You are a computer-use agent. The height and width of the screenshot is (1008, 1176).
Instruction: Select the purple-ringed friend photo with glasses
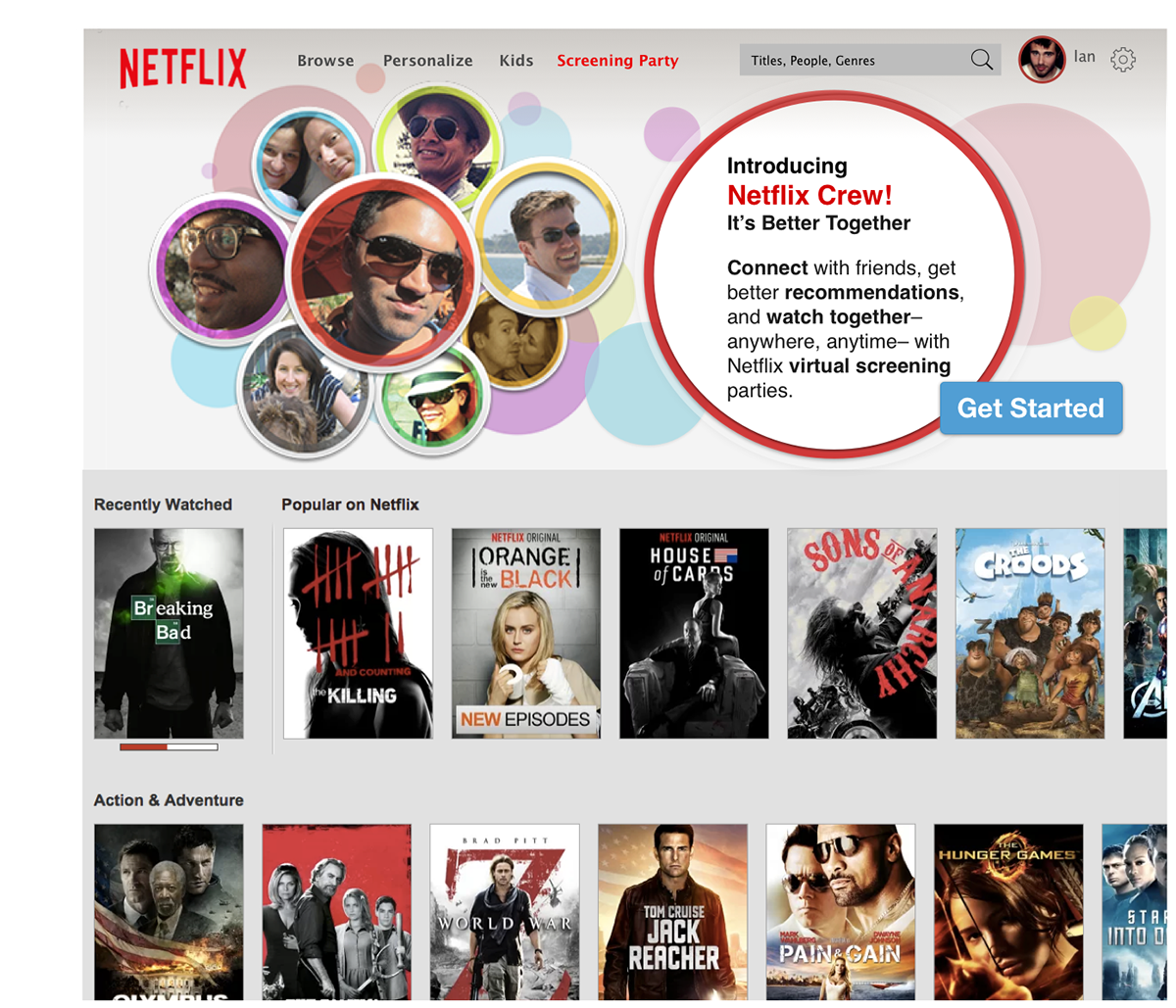click(x=224, y=266)
